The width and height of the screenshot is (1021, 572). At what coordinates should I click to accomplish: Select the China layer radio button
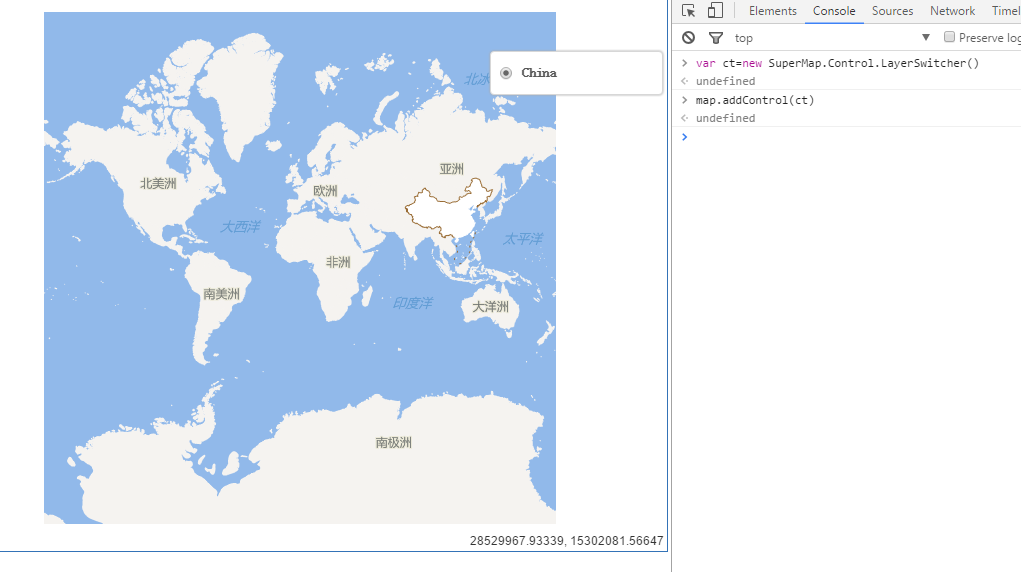click(506, 73)
